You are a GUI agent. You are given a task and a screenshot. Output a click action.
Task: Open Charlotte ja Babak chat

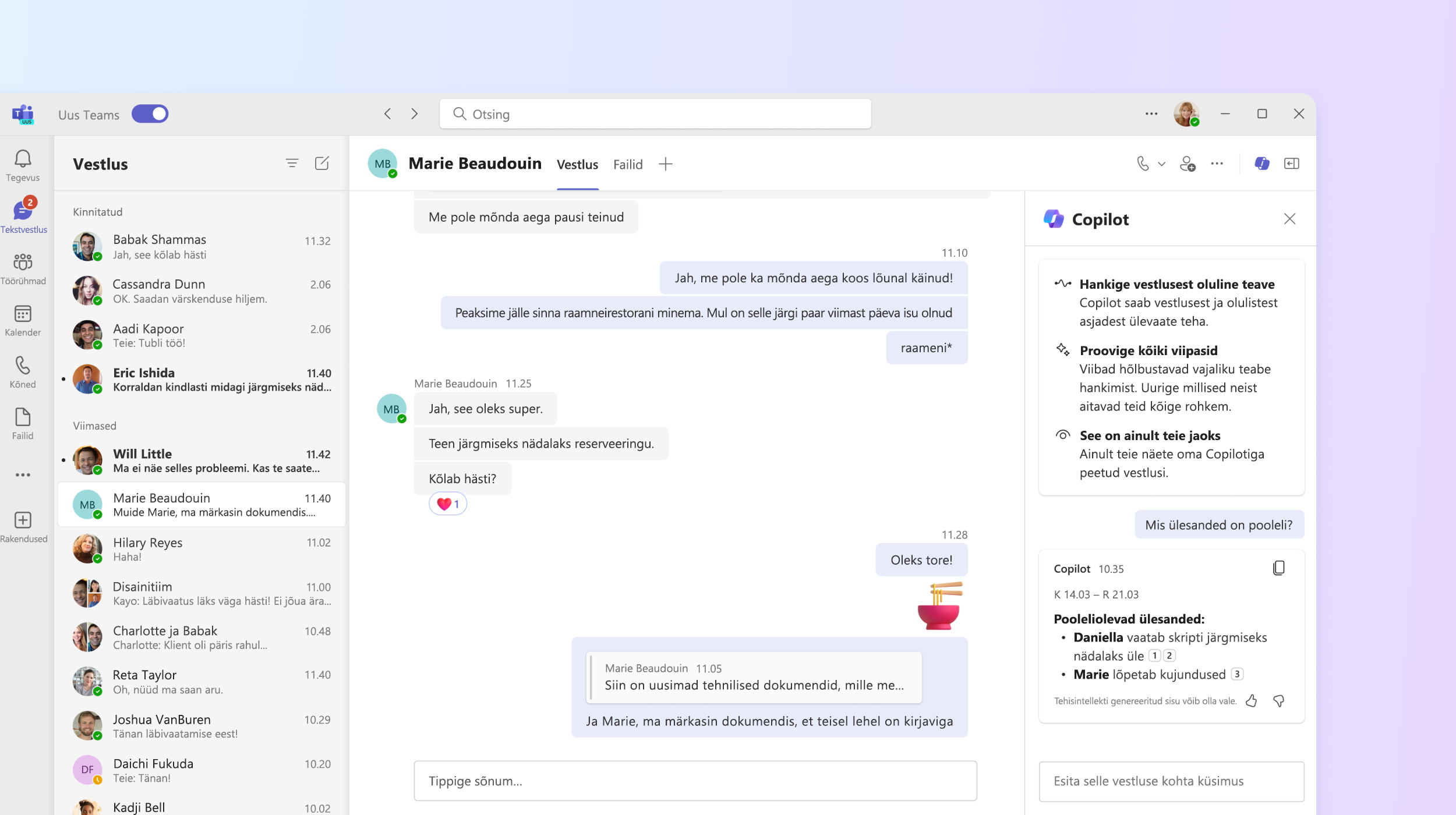point(202,637)
